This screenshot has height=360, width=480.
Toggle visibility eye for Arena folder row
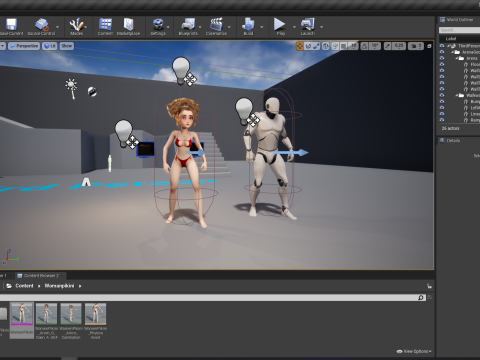[x=442, y=58]
